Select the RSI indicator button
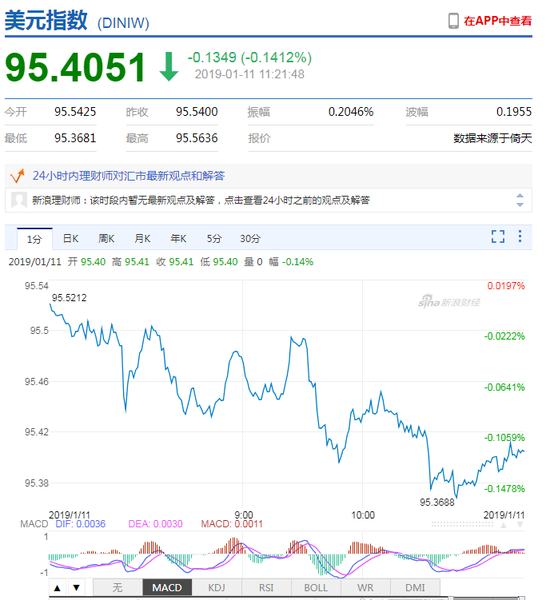Screen dimensions: 550x600 [x=266, y=587]
